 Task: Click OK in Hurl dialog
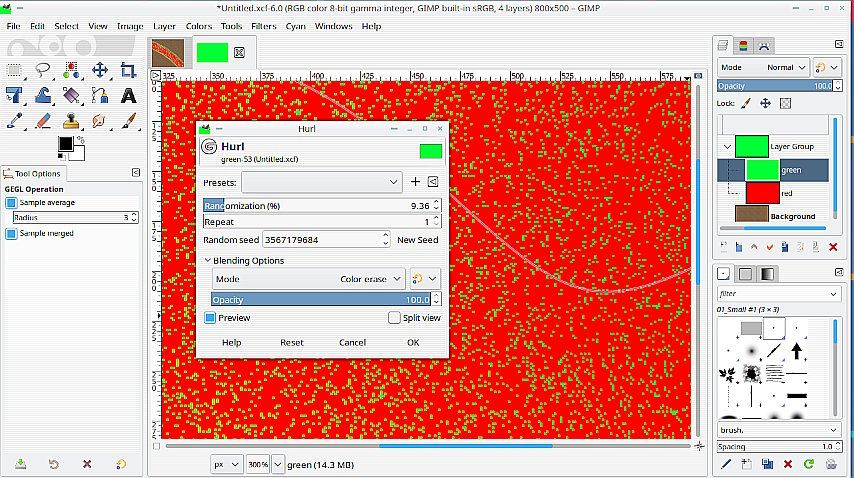tap(413, 342)
